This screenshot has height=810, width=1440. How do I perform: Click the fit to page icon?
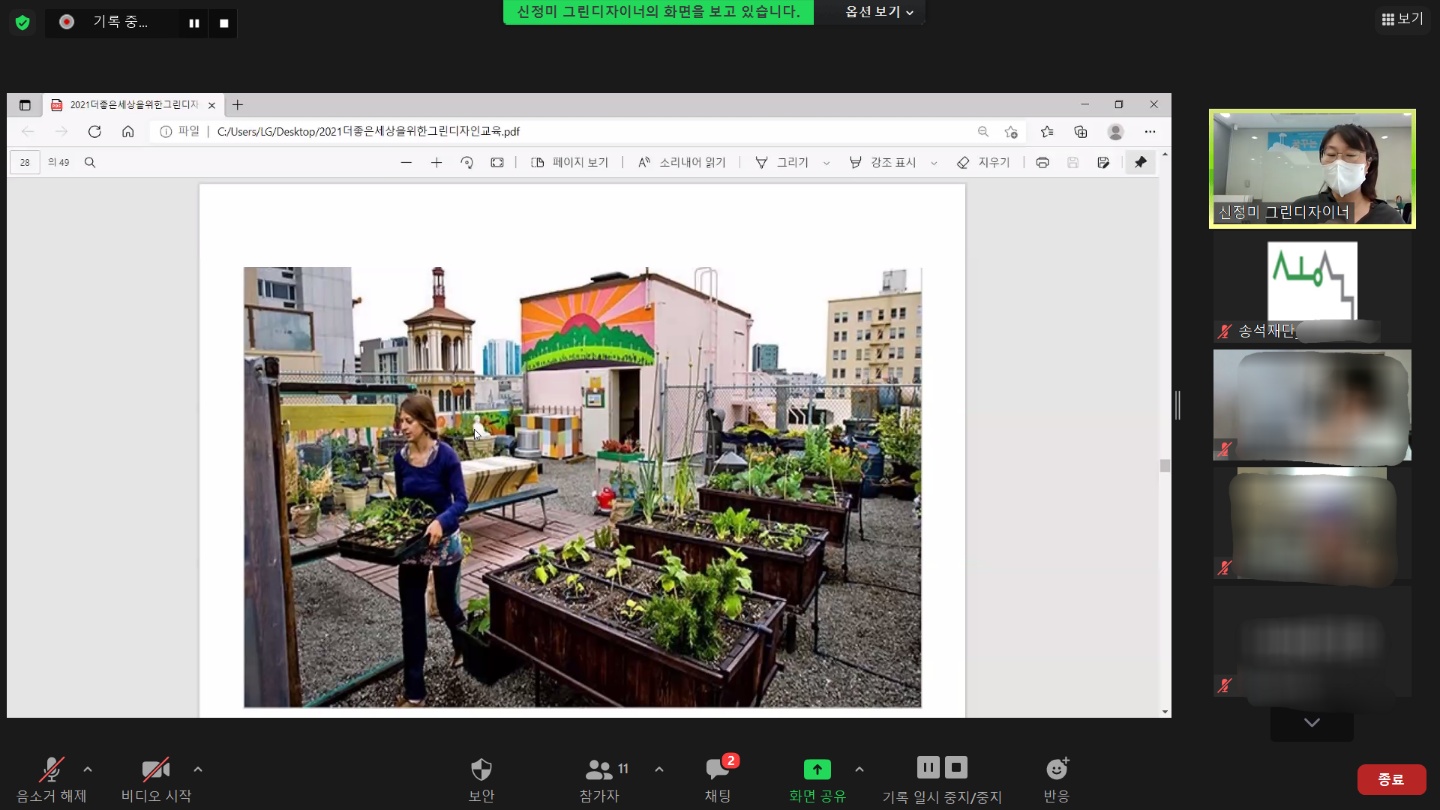497,162
